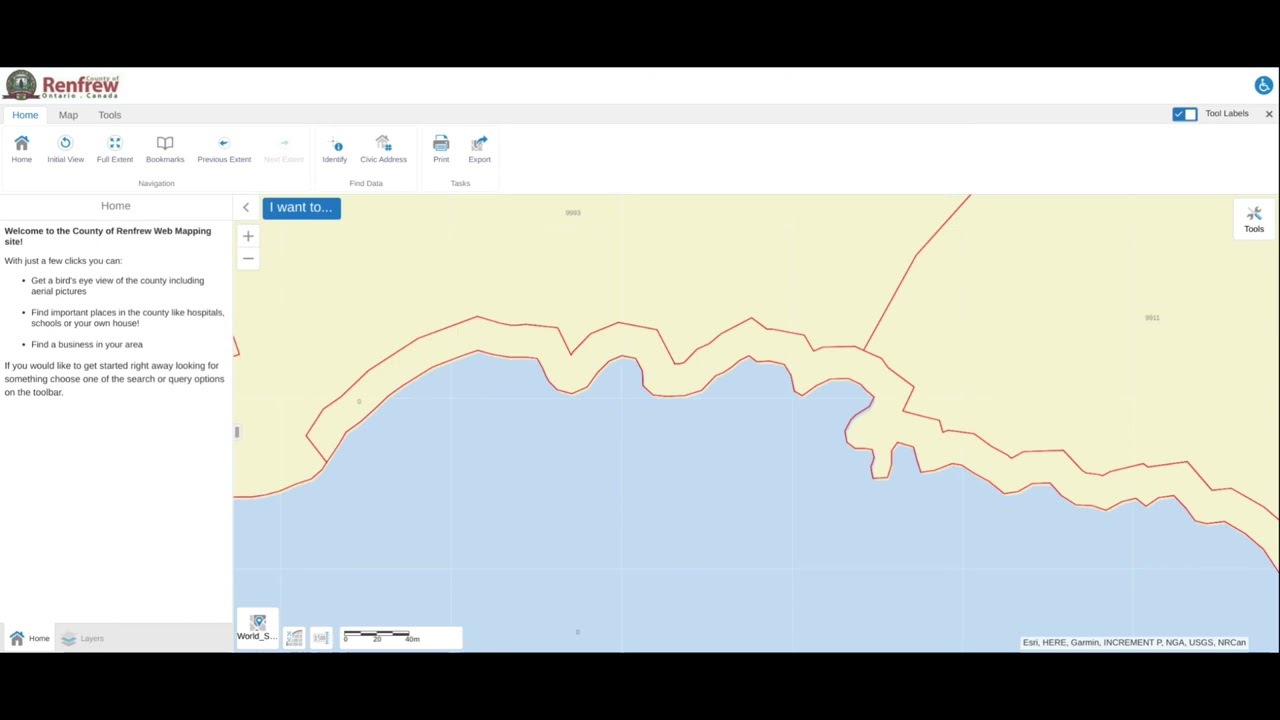
Task: Open World_S basemap switcher
Action: (x=257, y=628)
